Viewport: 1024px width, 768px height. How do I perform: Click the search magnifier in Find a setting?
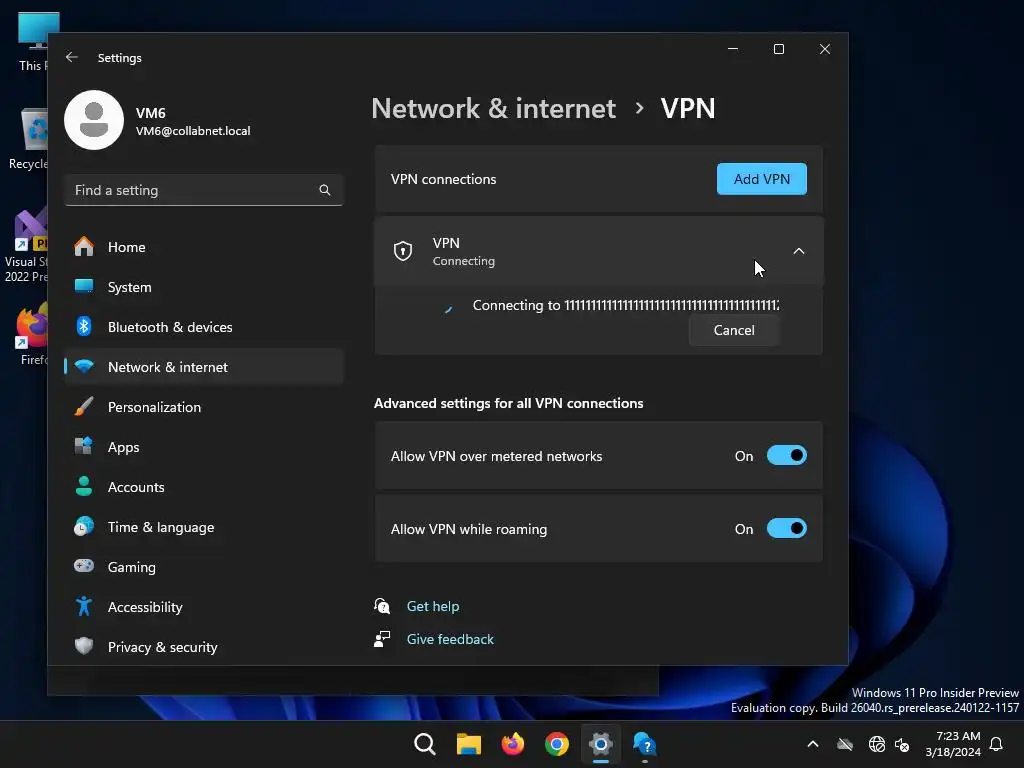coord(325,190)
